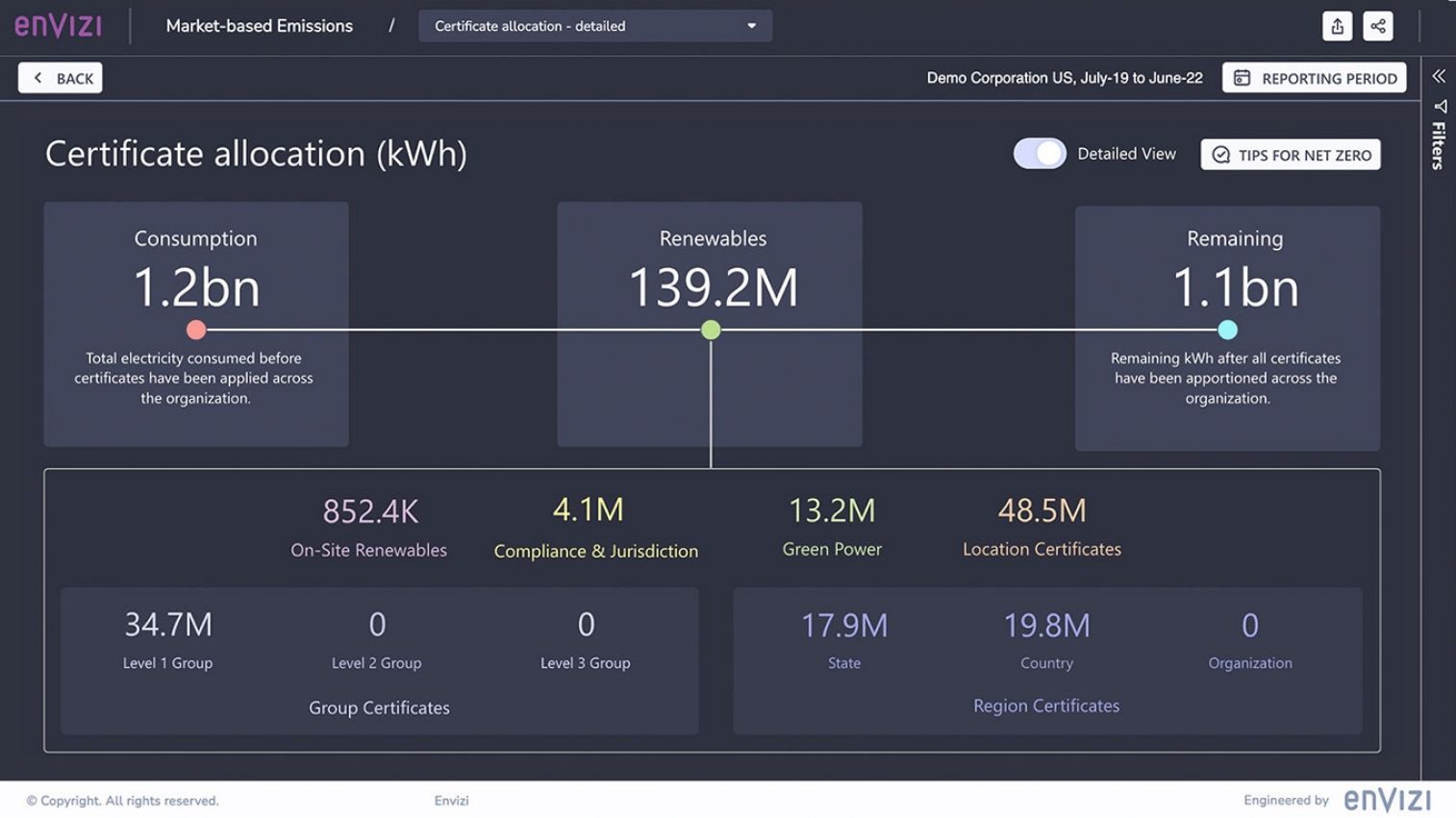Select the red Consumption marker dot
The height and width of the screenshot is (818, 1456).
click(x=196, y=330)
